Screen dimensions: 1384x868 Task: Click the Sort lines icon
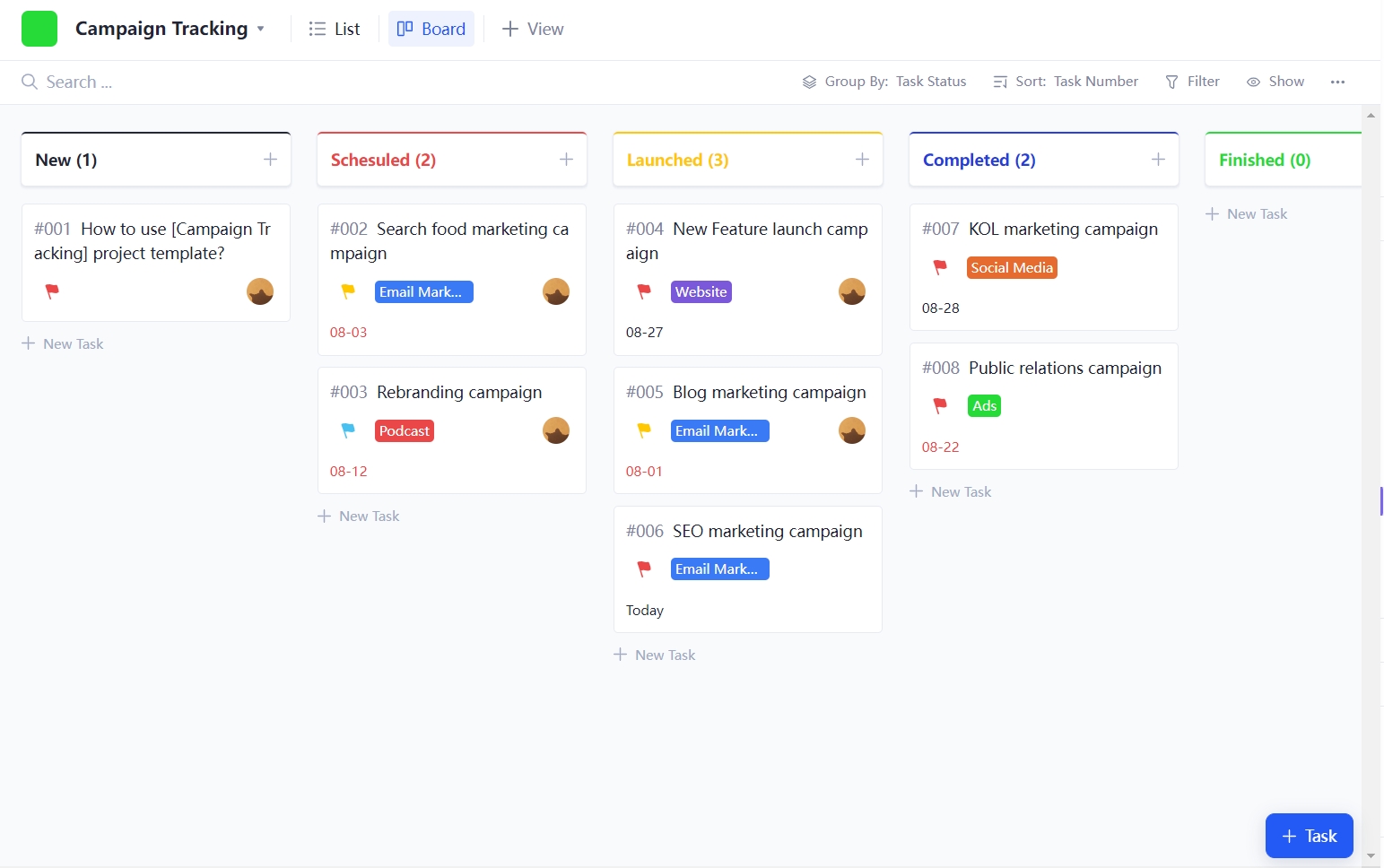coord(999,82)
